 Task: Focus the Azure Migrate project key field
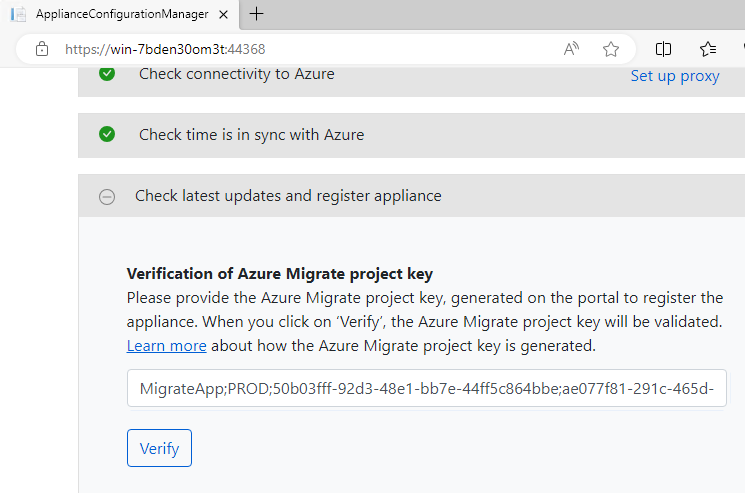click(x=426, y=388)
